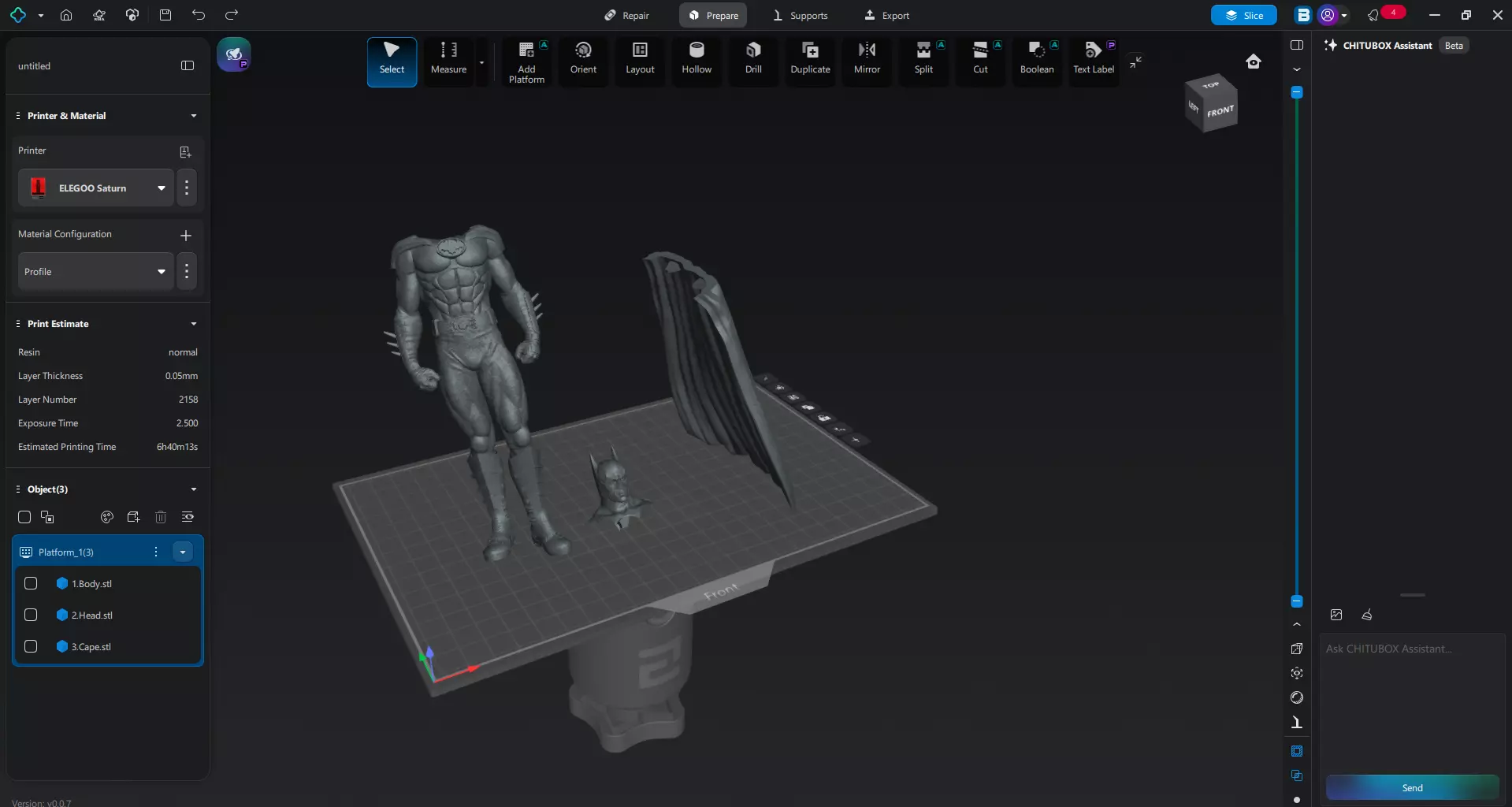Click the Slice button
Image resolution: width=1512 pixels, height=807 pixels.
click(1243, 15)
